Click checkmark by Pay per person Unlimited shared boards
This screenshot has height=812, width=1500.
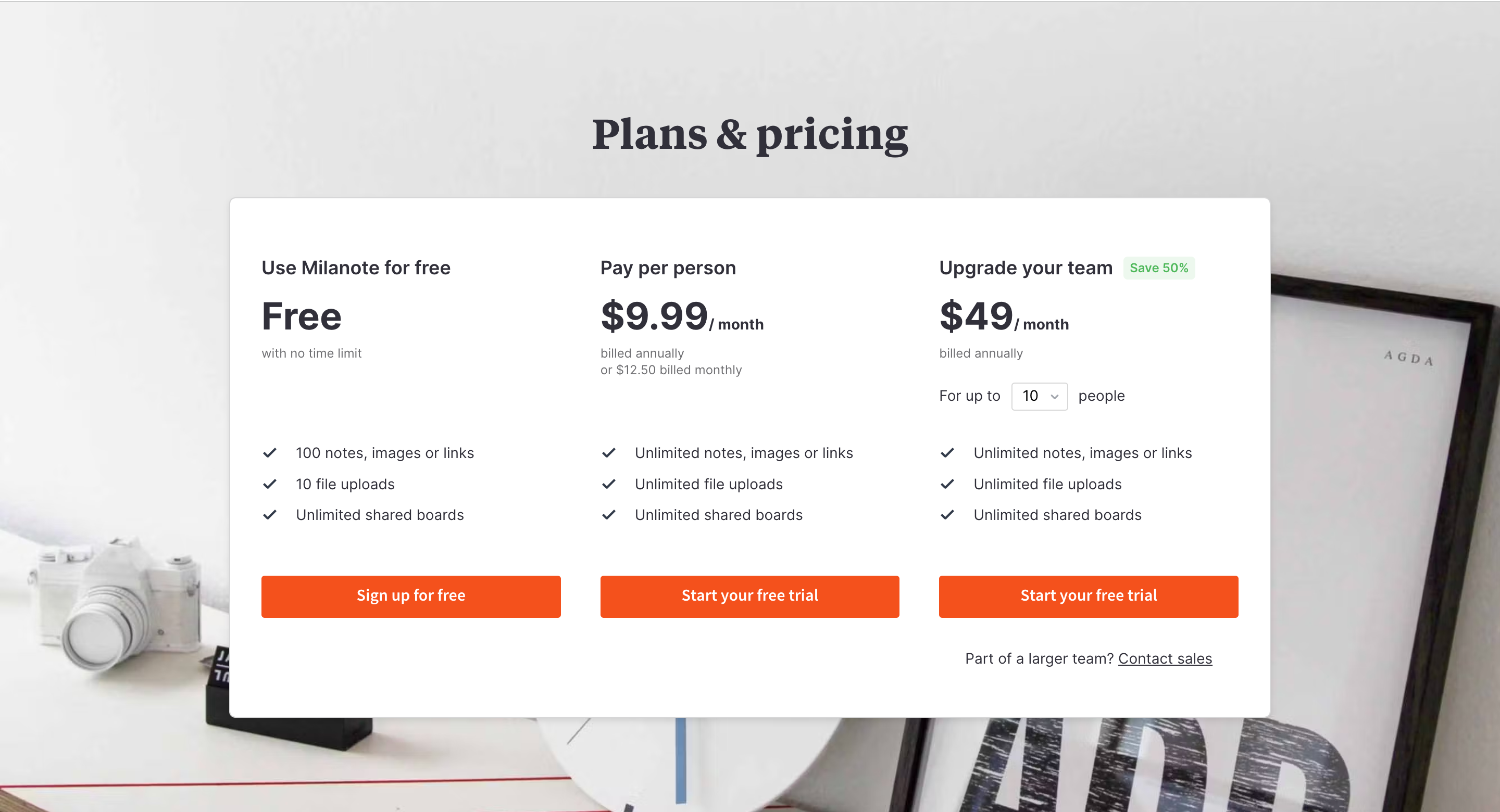point(608,515)
